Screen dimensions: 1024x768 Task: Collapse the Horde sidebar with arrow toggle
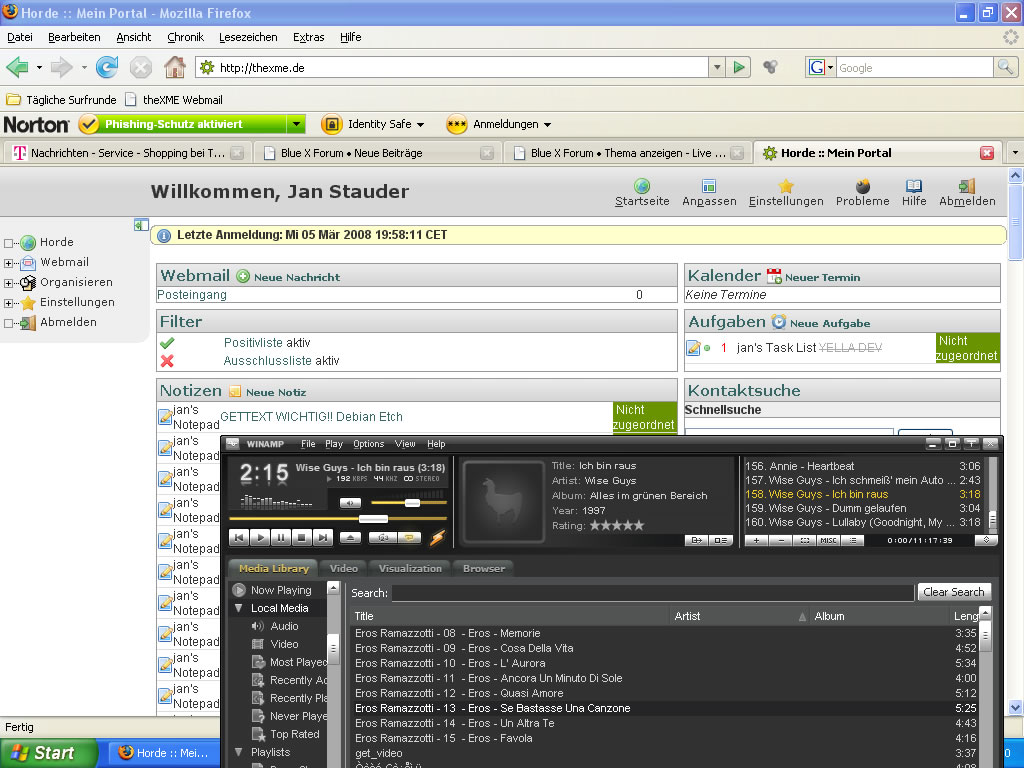(x=141, y=226)
